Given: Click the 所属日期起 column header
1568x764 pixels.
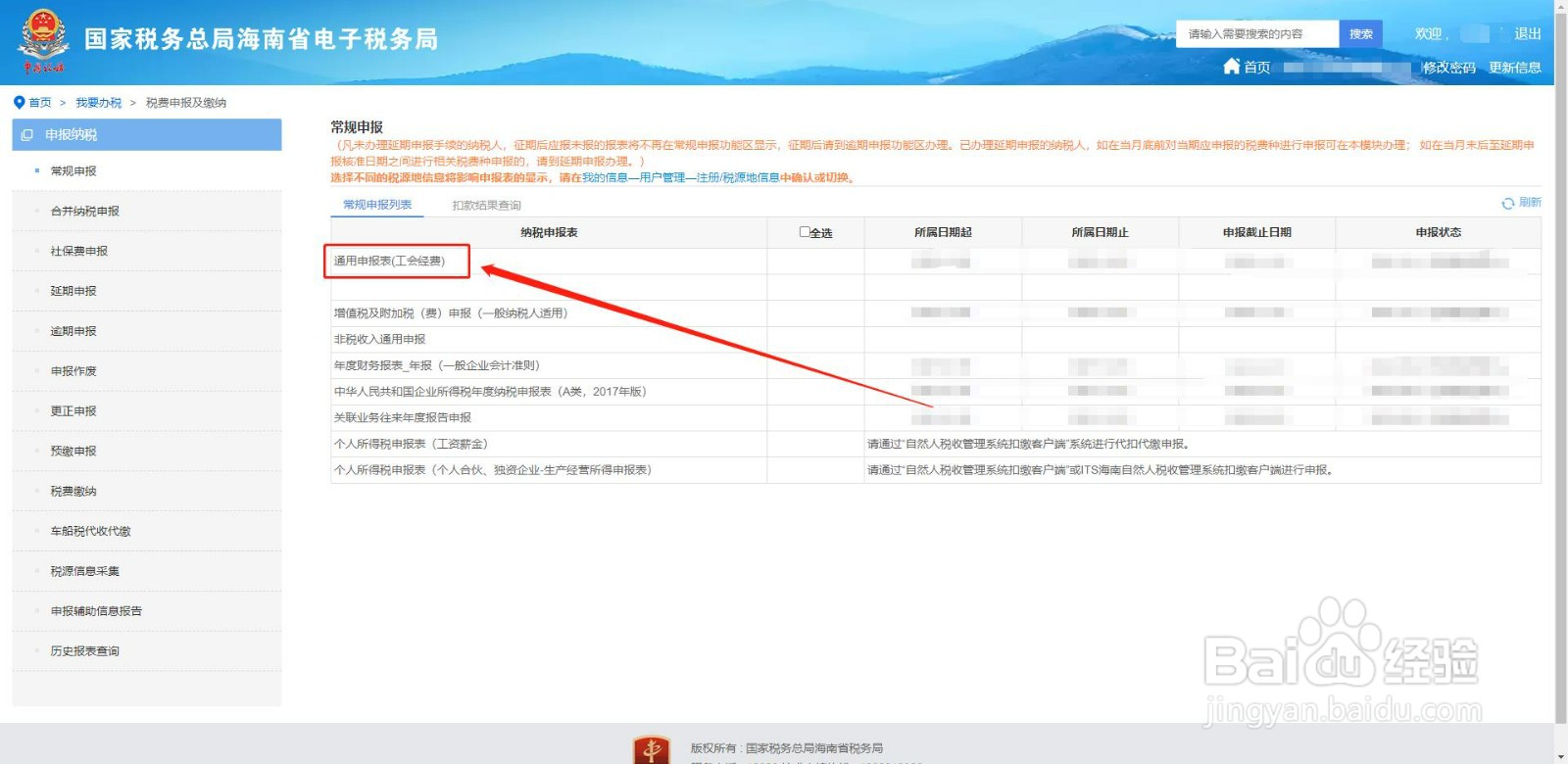Looking at the screenshot, I should coord(943,233).
